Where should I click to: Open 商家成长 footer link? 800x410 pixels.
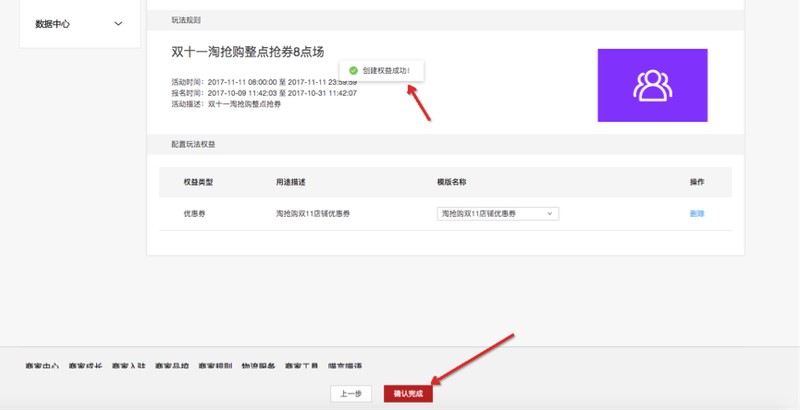click(x=86, y=366)
